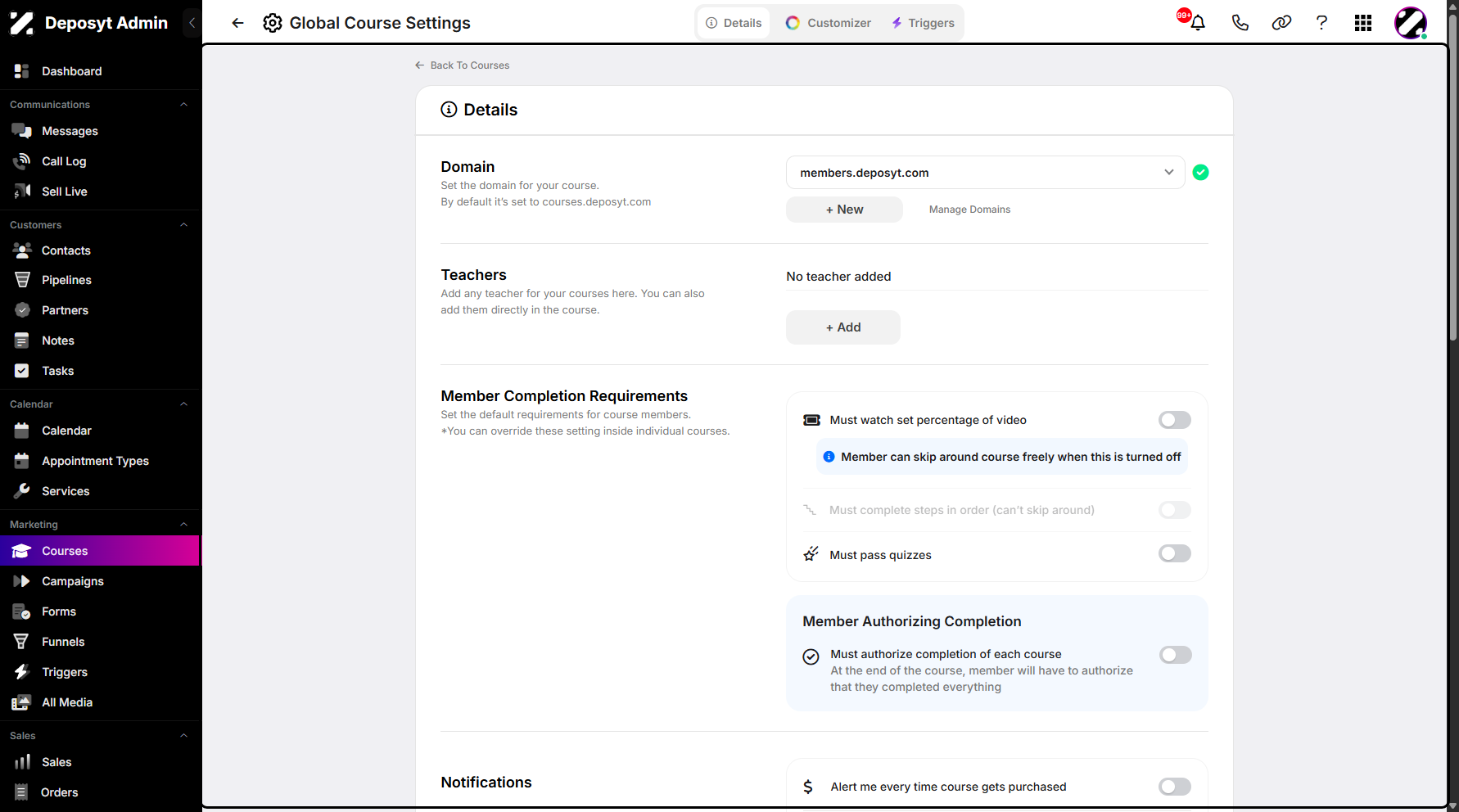Open help question mark icon
This screenshot has height=812, width=1459.
coord(1321,23)
